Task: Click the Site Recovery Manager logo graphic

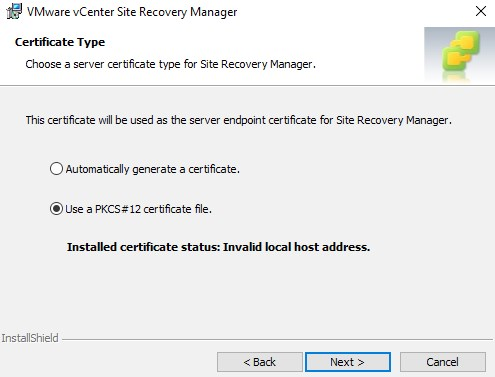Action: click(x=459, y=55)
